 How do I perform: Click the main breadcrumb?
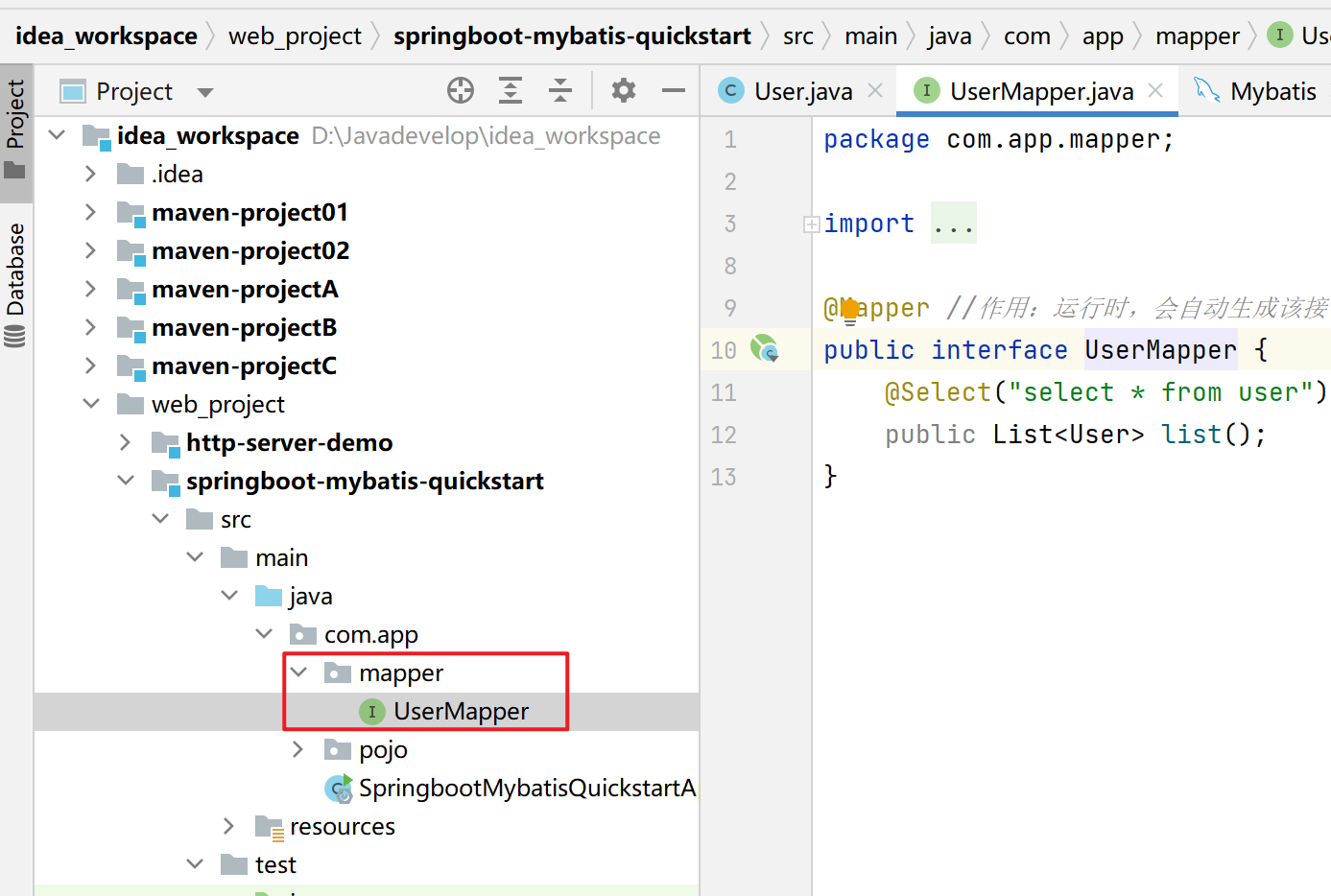871,36
